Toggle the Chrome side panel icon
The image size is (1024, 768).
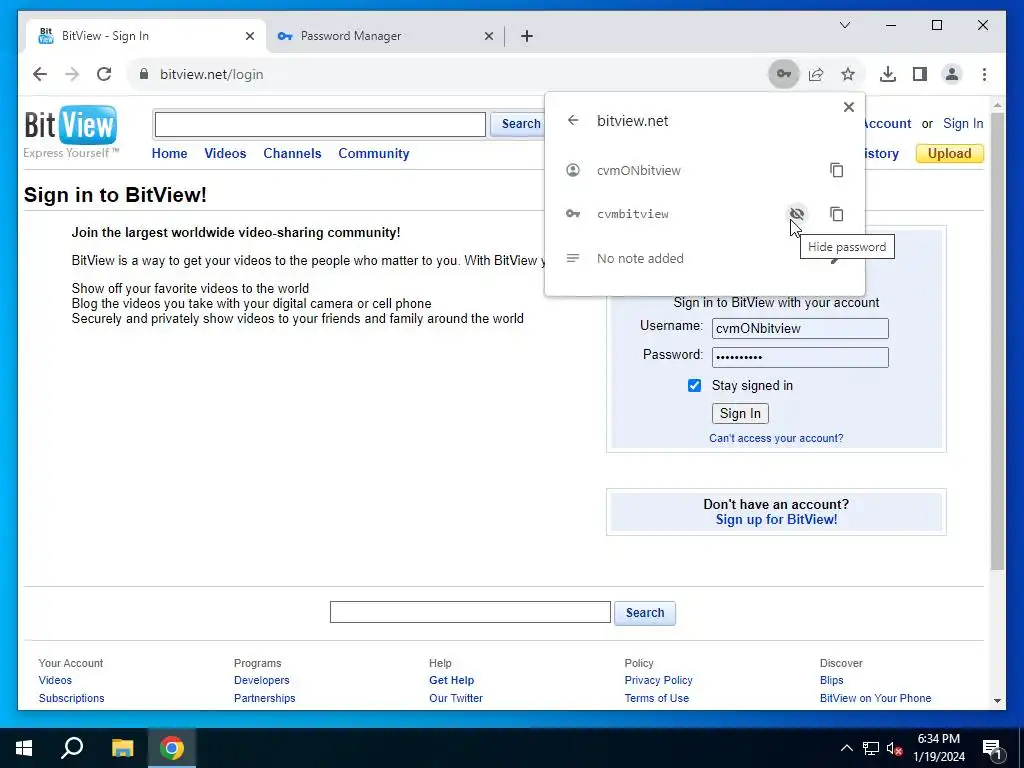[x=920, y=74]
